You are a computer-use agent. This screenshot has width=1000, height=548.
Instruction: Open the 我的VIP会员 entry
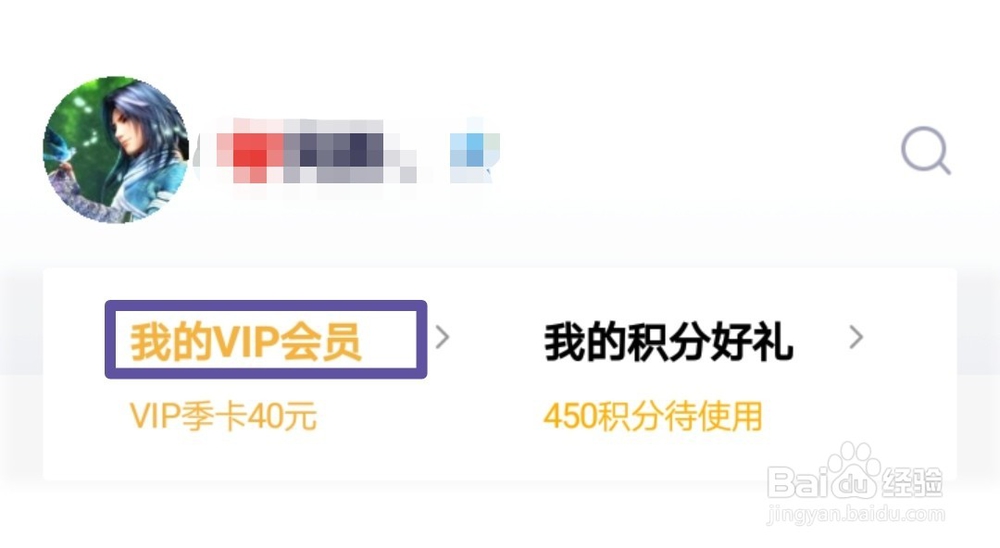coord(246,342)
